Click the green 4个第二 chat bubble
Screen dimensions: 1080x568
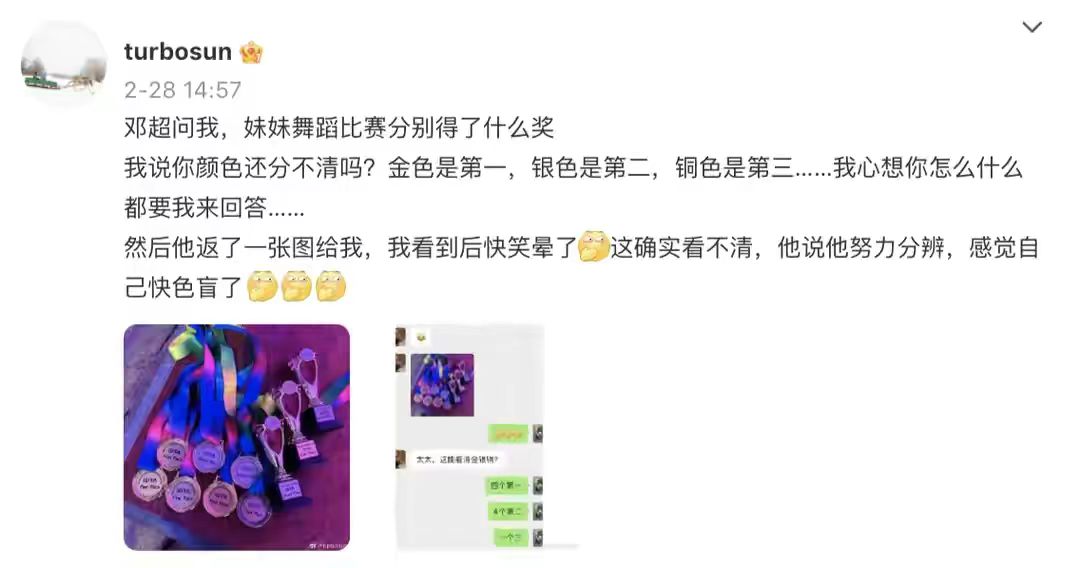508,512
